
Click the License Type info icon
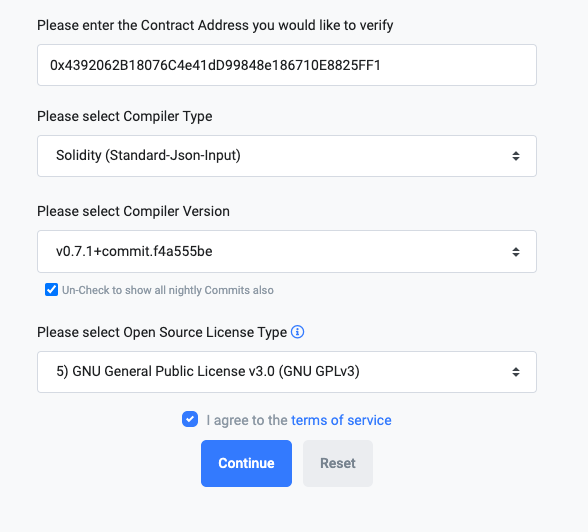point(297,332)
